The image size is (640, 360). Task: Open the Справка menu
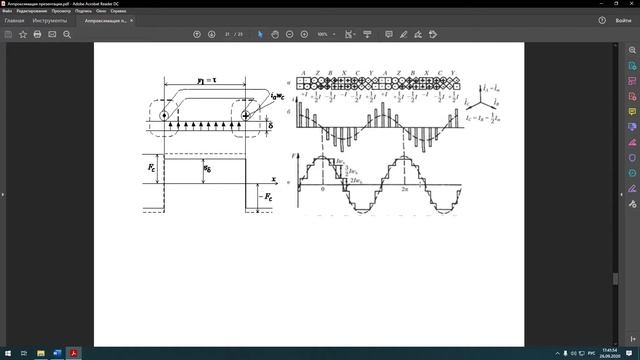click(x=118, y=11)
